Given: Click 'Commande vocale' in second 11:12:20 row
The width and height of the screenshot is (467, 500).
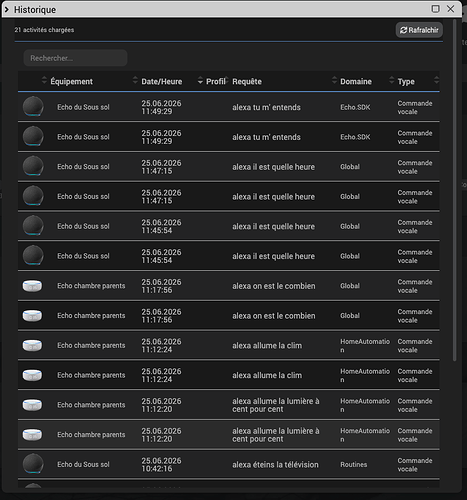Looking at the screenshot, I should [415, 435].
